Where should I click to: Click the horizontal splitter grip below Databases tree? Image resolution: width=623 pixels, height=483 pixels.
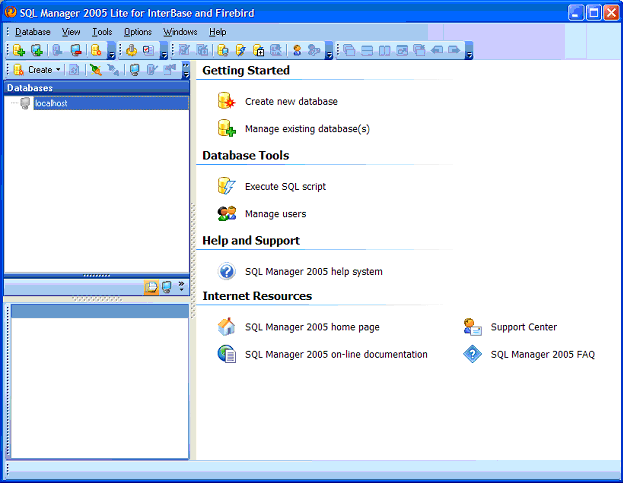point(97,275)
